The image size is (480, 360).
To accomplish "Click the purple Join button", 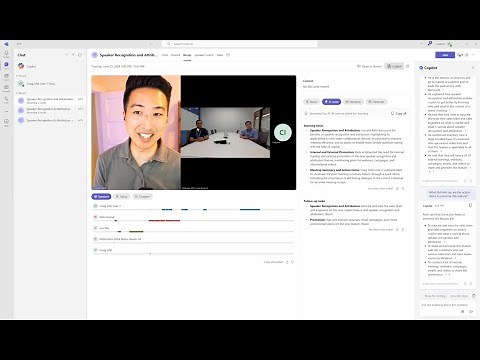I will (x=445, y=55).
